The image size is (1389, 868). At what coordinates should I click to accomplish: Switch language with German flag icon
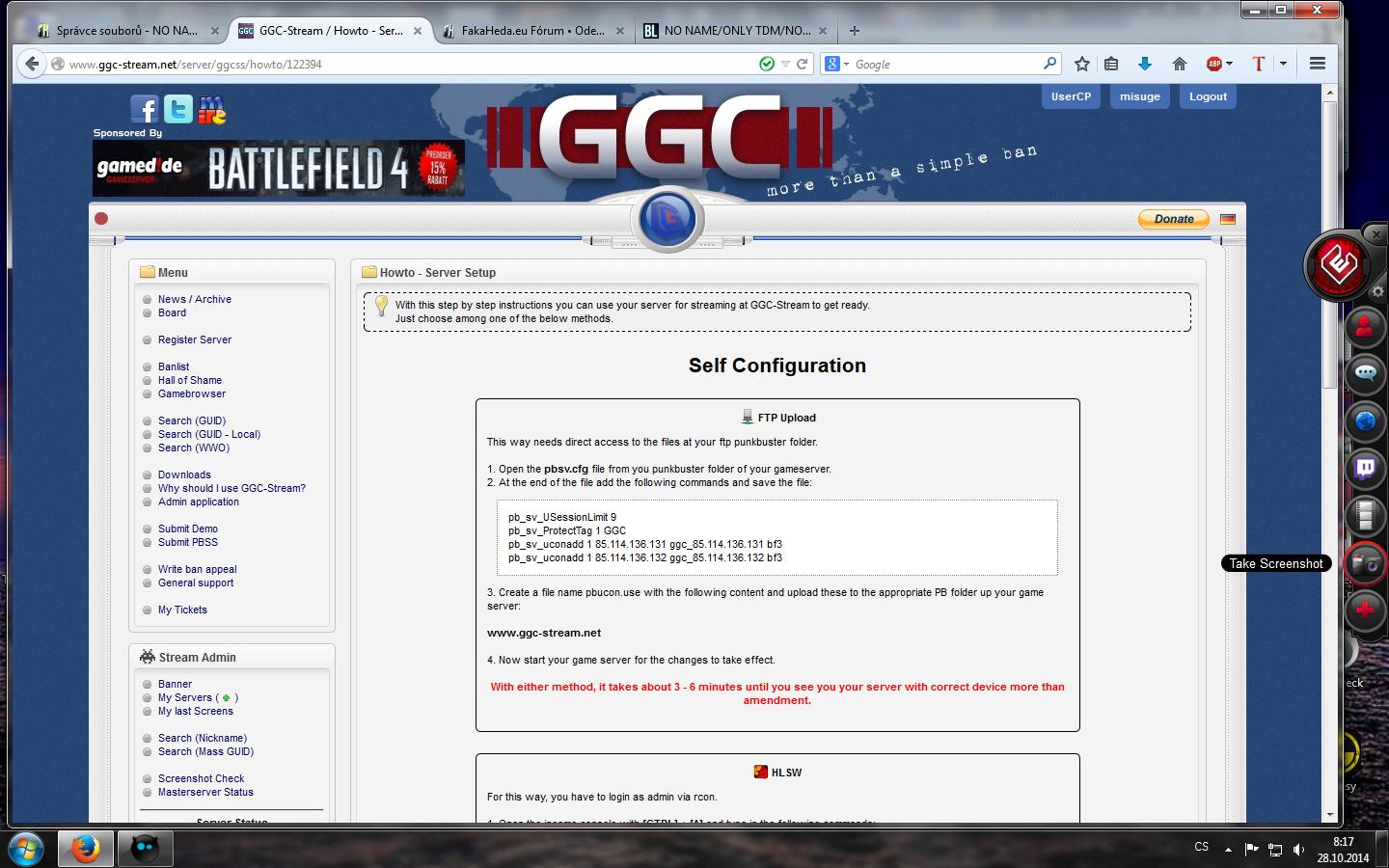tap(1228, 219)
